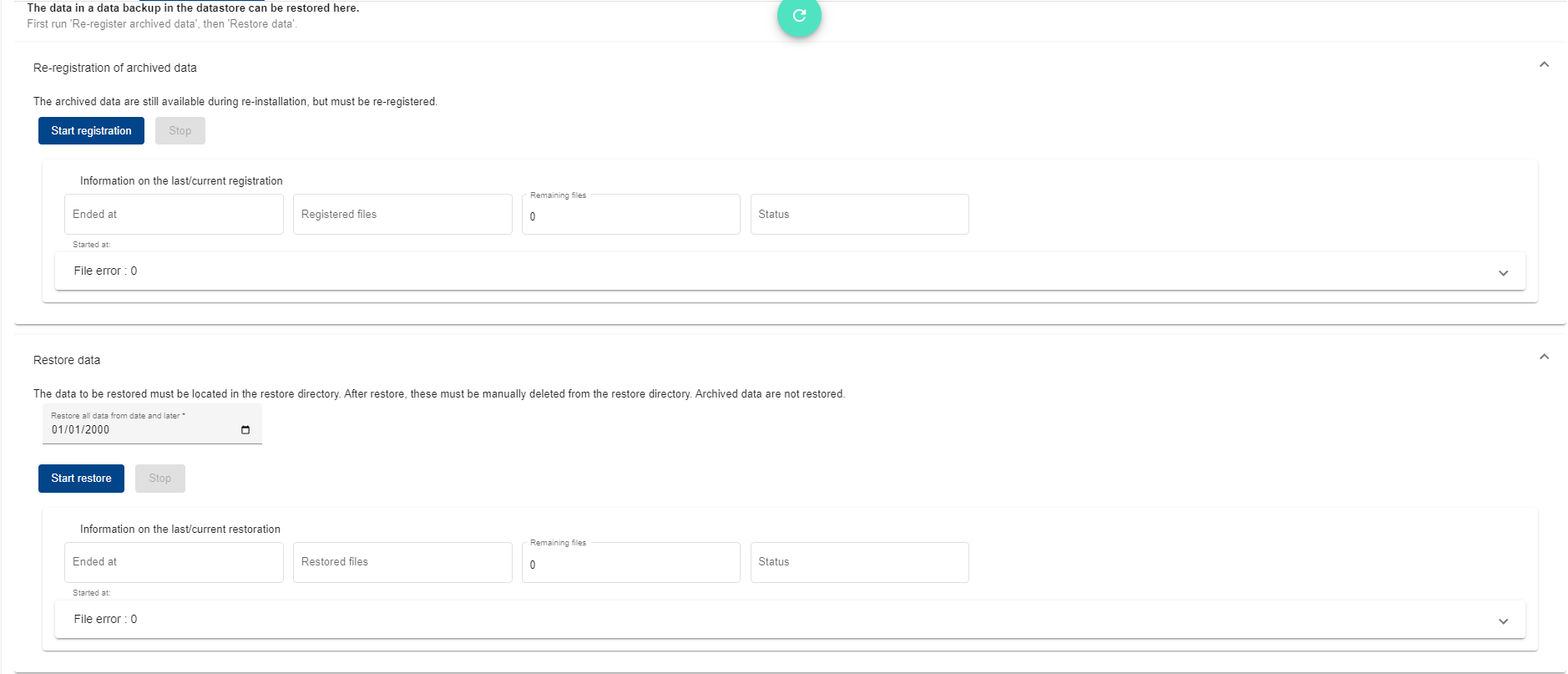Expand File error panel under restoration info
Viewport: 1568px width, 674px height.
coord(1503,621)
